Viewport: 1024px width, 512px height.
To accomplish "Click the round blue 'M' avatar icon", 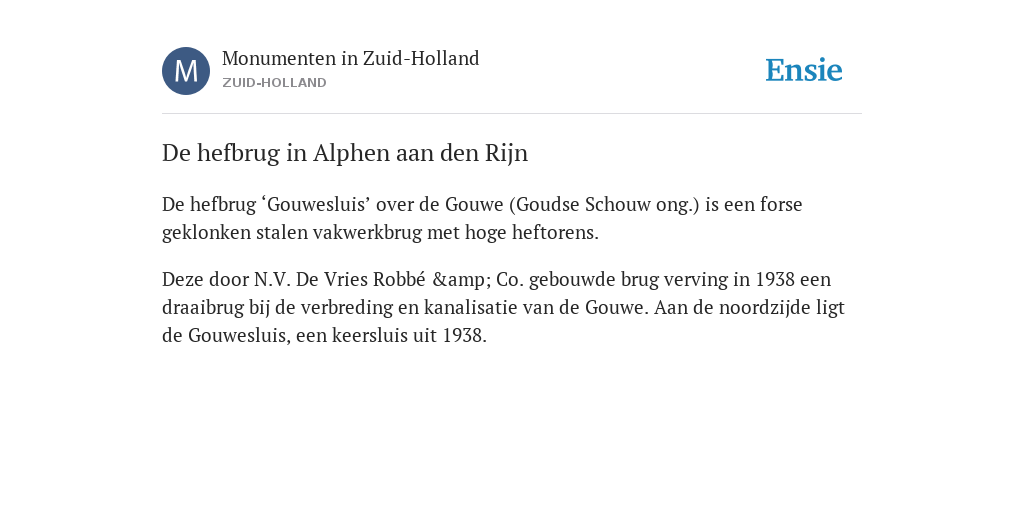I will (x=186, y=71).
